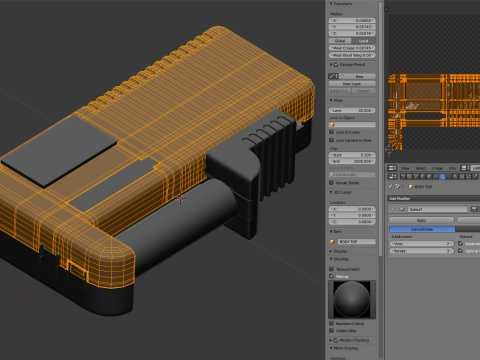Click Apply on the Subsurf modifier
Screen dimensions: 480x360
[x=422, y=220]
